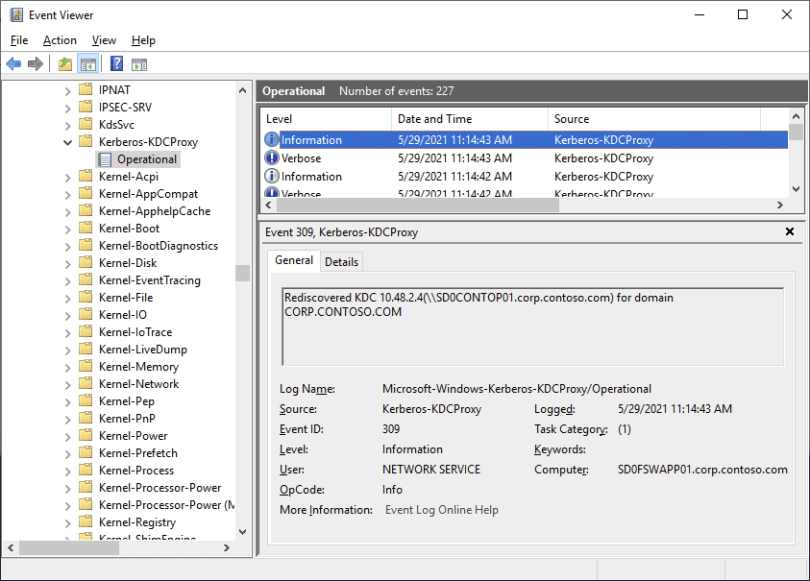Click the Back navigation arrow

tap(13, 63)
